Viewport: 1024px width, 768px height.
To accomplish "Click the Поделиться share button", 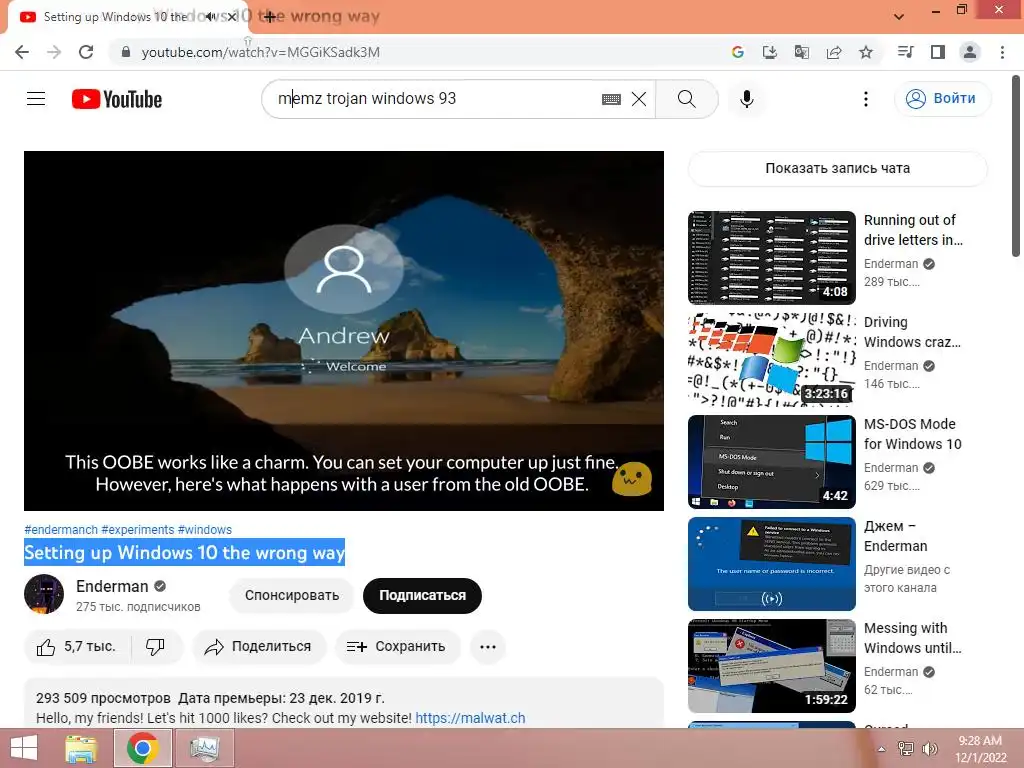I will (x=259, y=647).
